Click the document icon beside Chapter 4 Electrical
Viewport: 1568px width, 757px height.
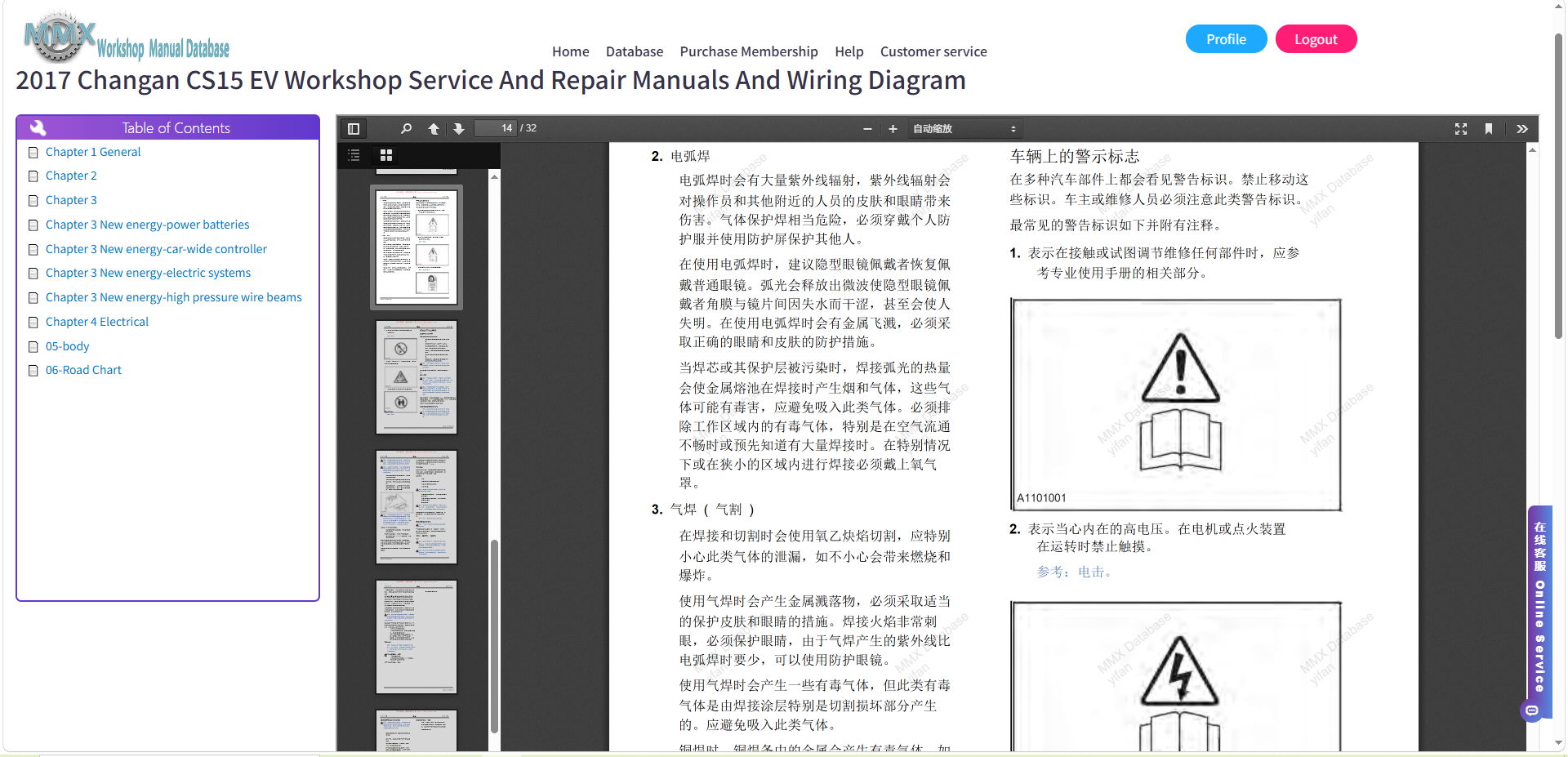pyautogui.click(x=33, y=323)
